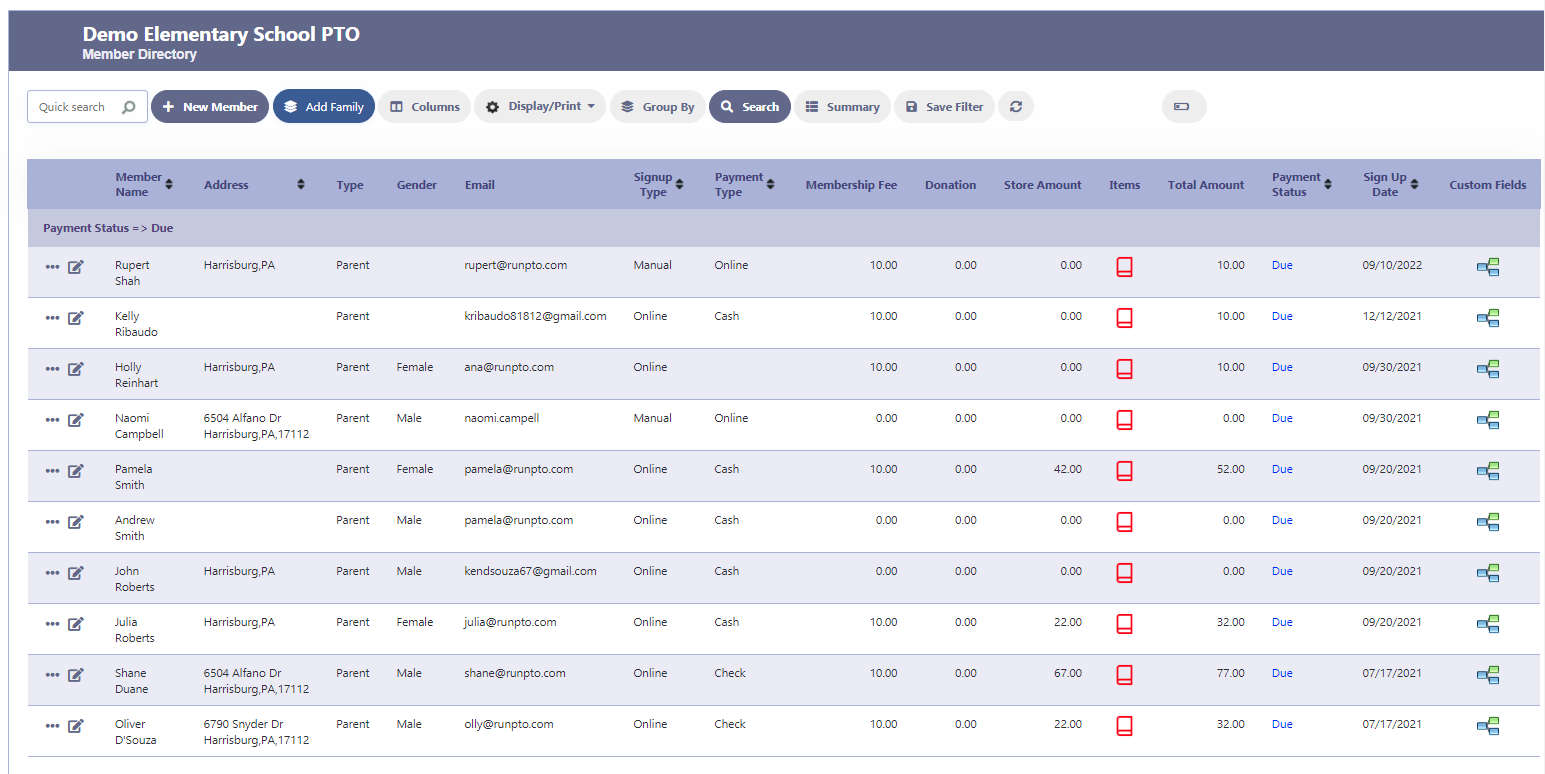Edit Holly Reinhart's member record

tap(76, 369)
